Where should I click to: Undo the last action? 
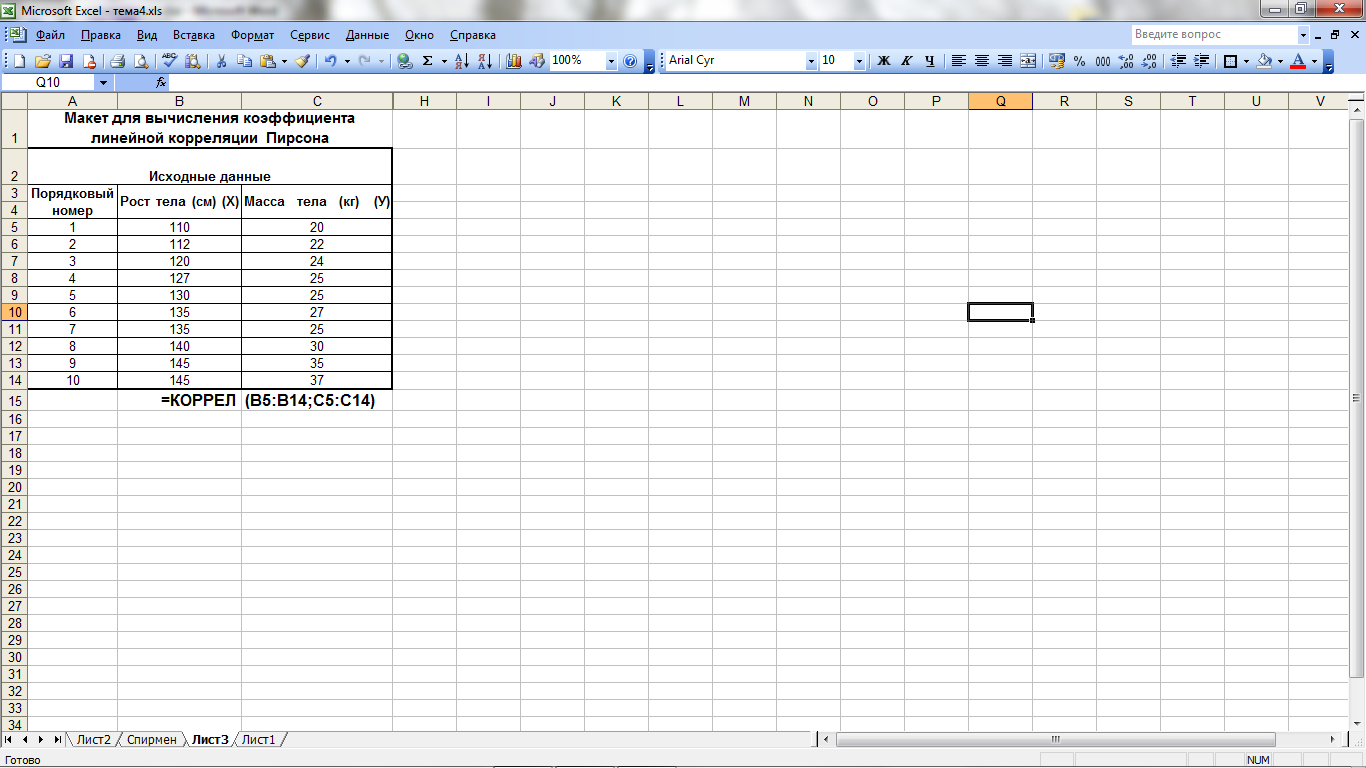[330, 61]
